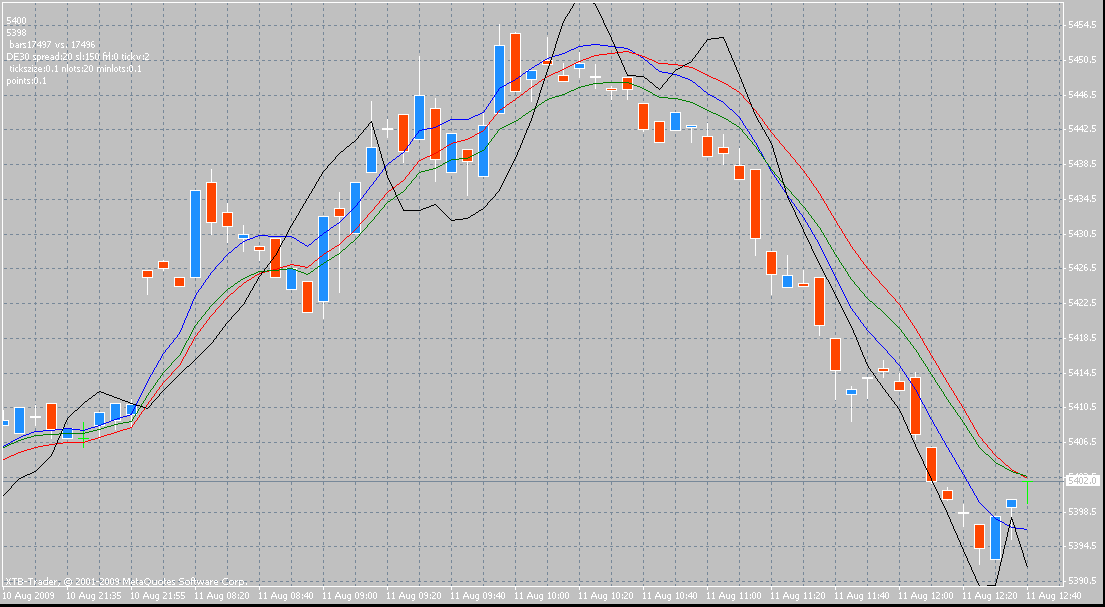Screen dimensions: 1105x607
Task: Click the "11 Aug 11:20" time label
Action: (x=796, y=596)
